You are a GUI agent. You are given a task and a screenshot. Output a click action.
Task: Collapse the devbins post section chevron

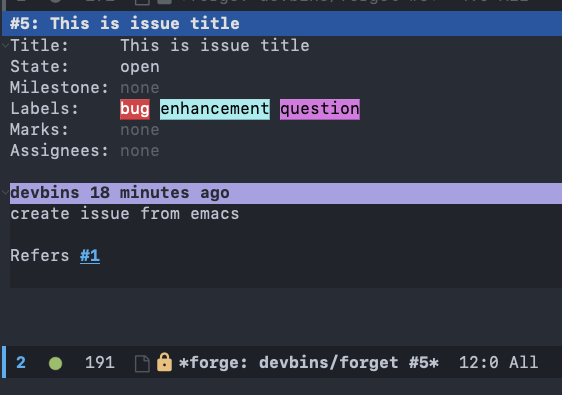pyautogui.click(x=5, y=192)
